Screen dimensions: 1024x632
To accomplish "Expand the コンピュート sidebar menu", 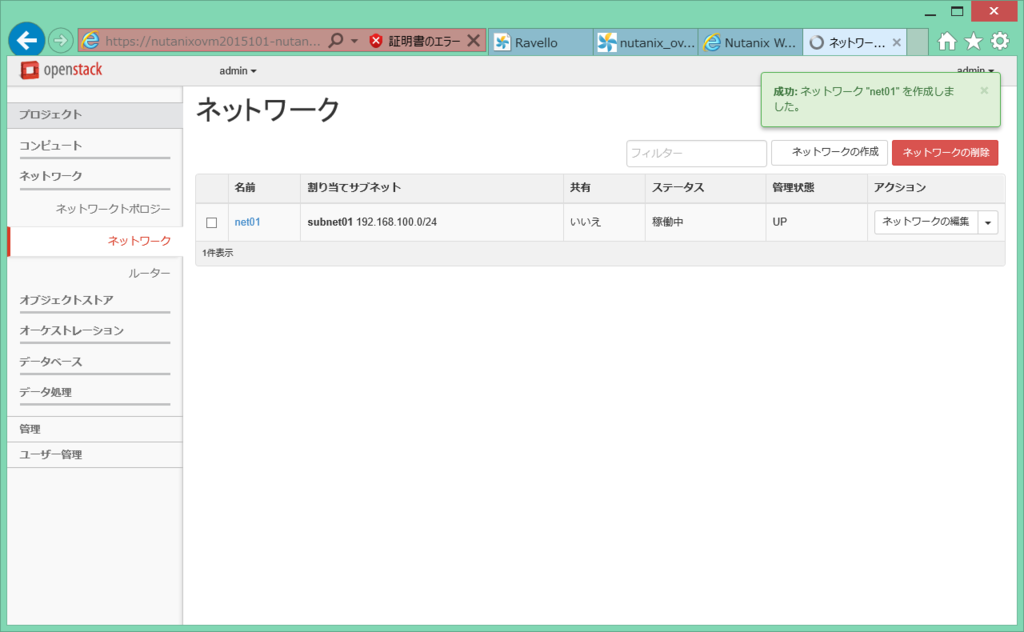I will coord(95,146).
